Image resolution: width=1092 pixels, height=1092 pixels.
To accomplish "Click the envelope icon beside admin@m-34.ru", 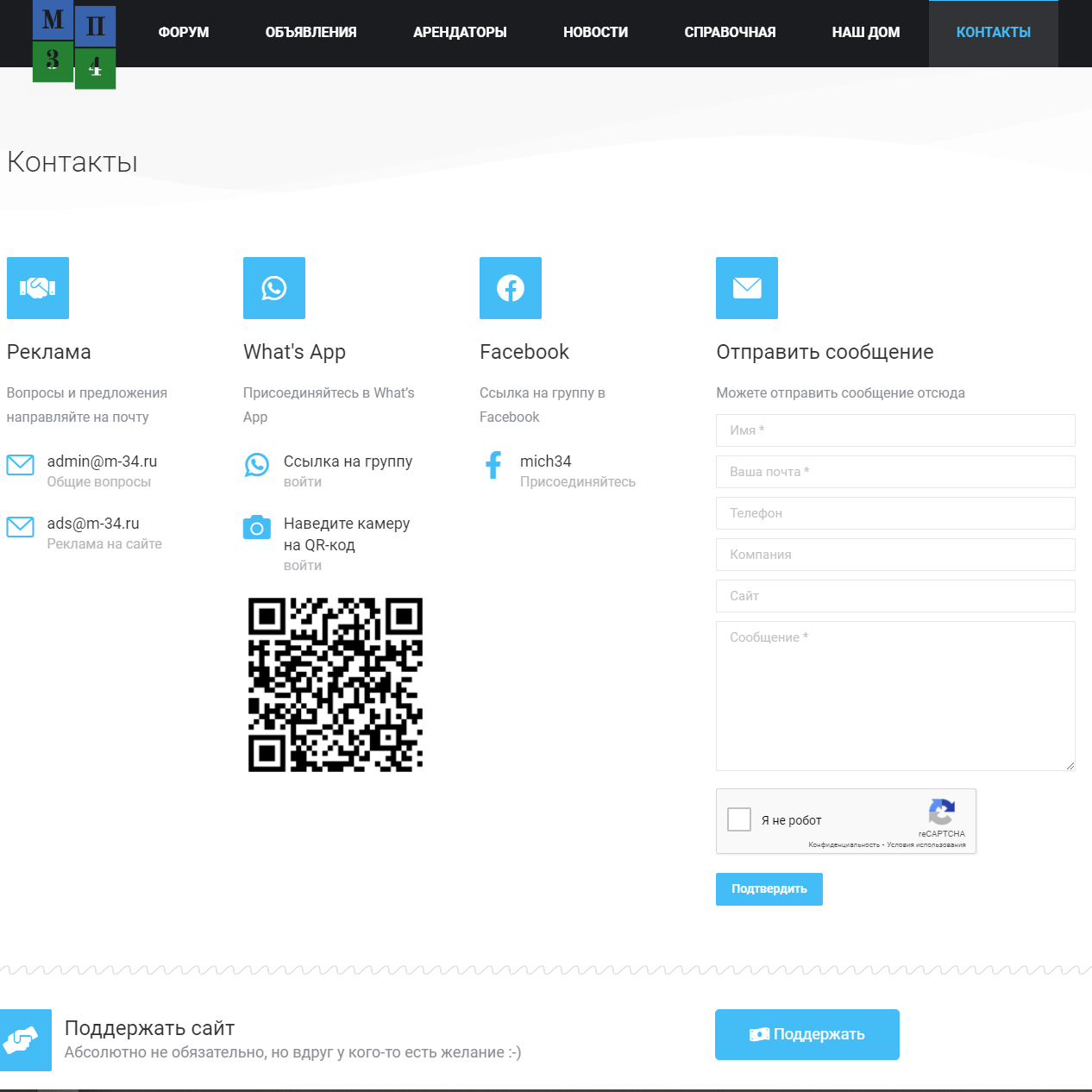I will click(21, 465).
